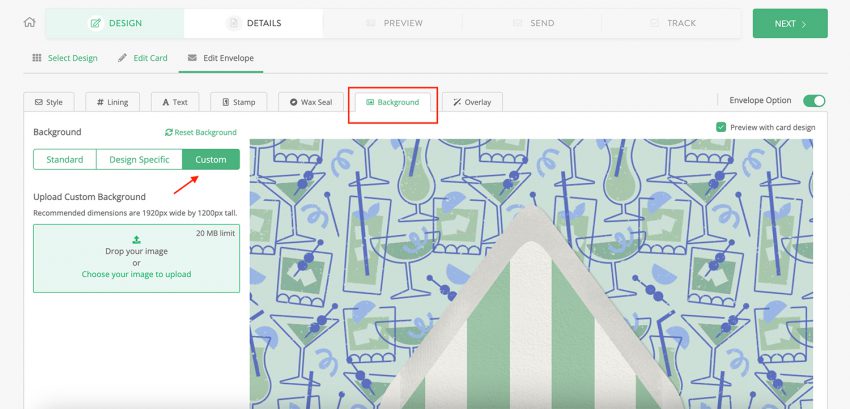Open the envelope Style tab

pos(49,102)
